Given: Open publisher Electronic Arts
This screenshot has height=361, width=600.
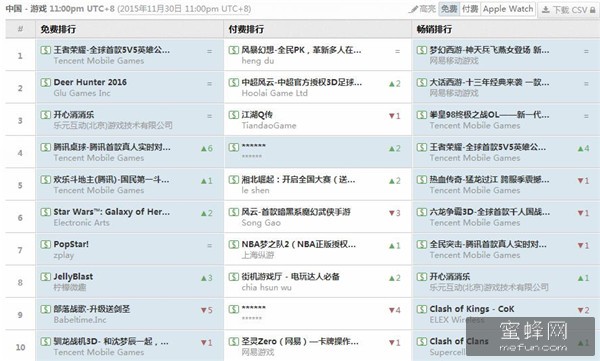Looking at the screenshot, I should pos(82,222).
